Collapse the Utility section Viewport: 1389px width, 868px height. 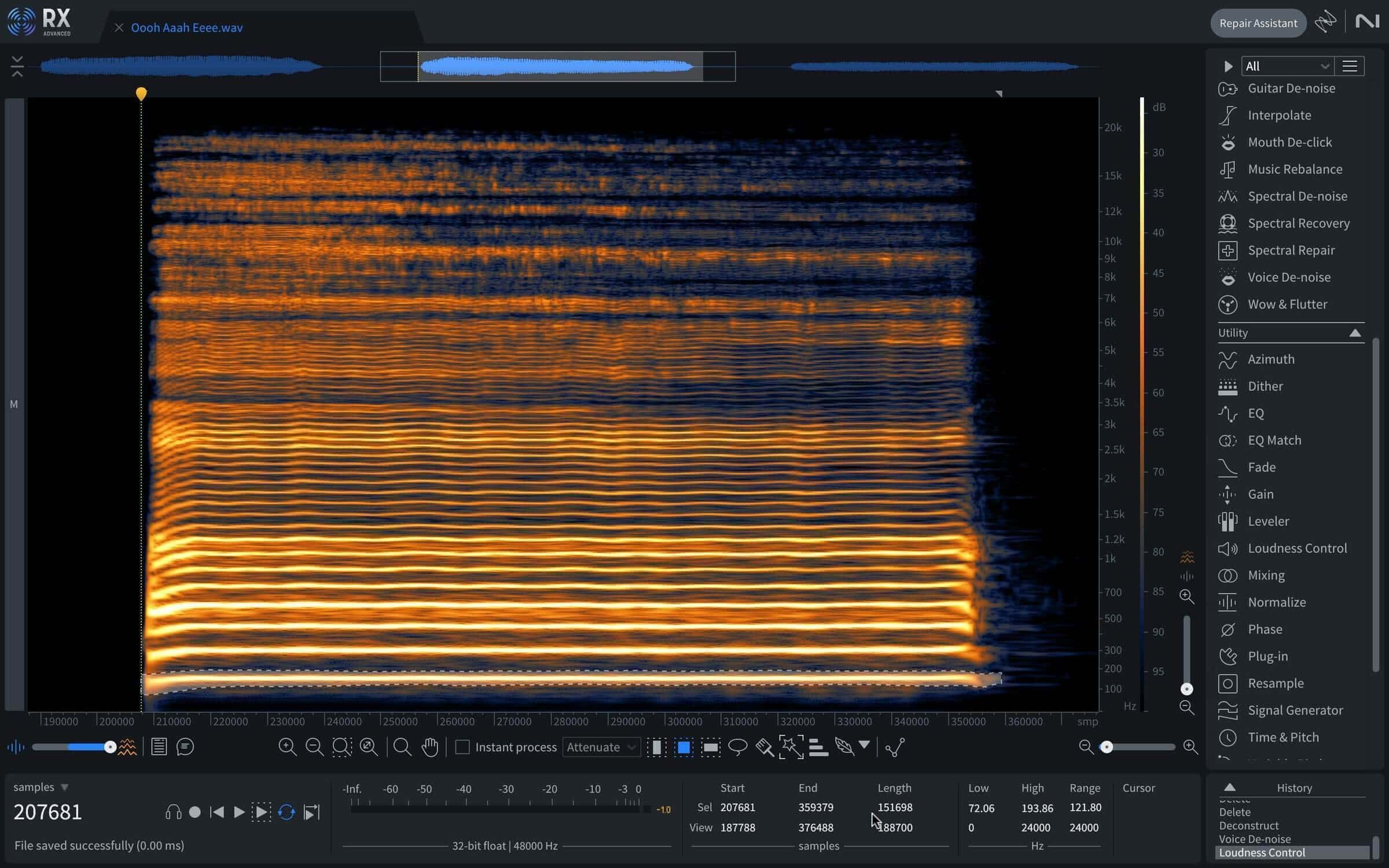(x=1355, y=333)
